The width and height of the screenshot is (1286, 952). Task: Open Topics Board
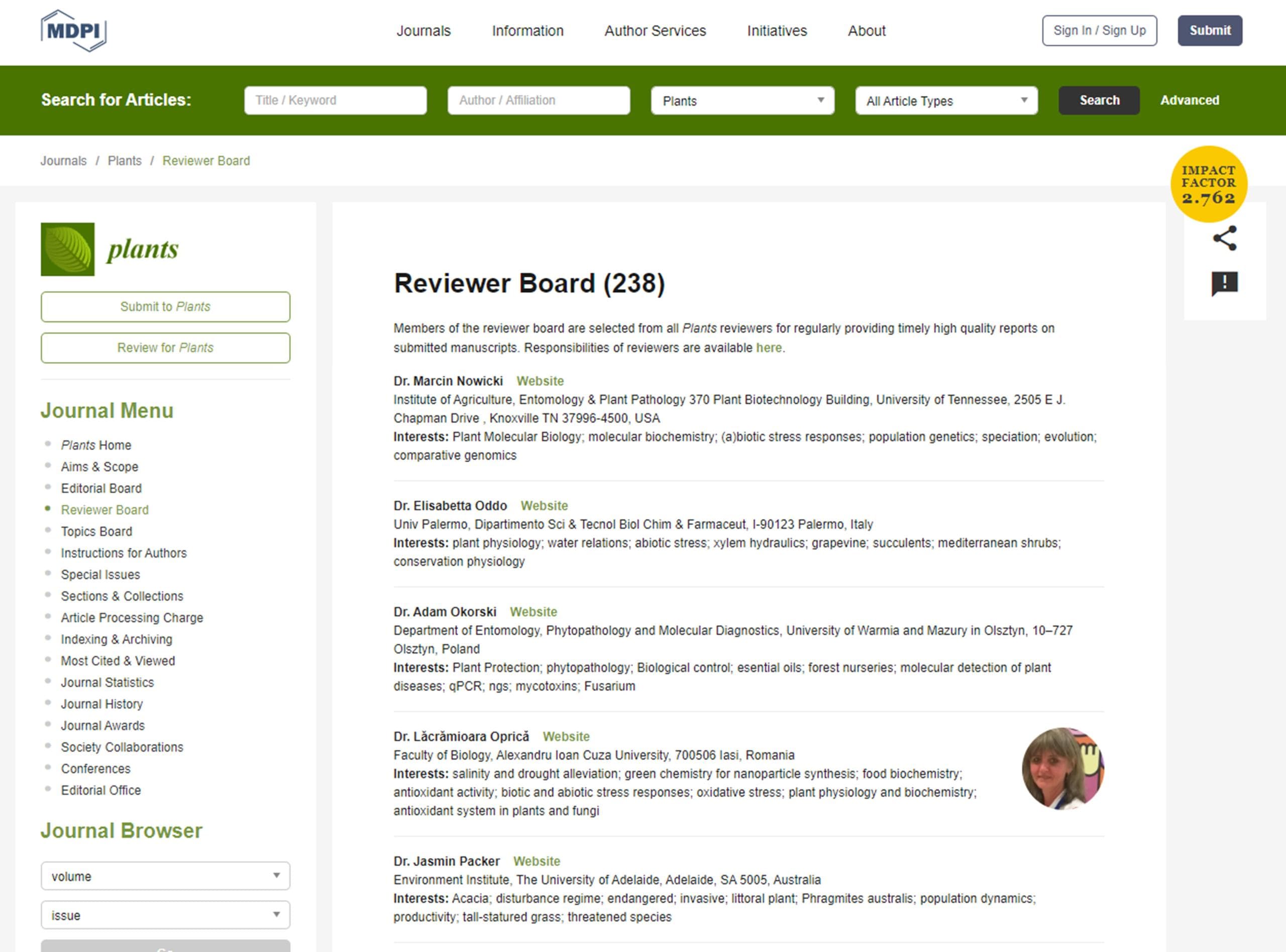[97, 532]
